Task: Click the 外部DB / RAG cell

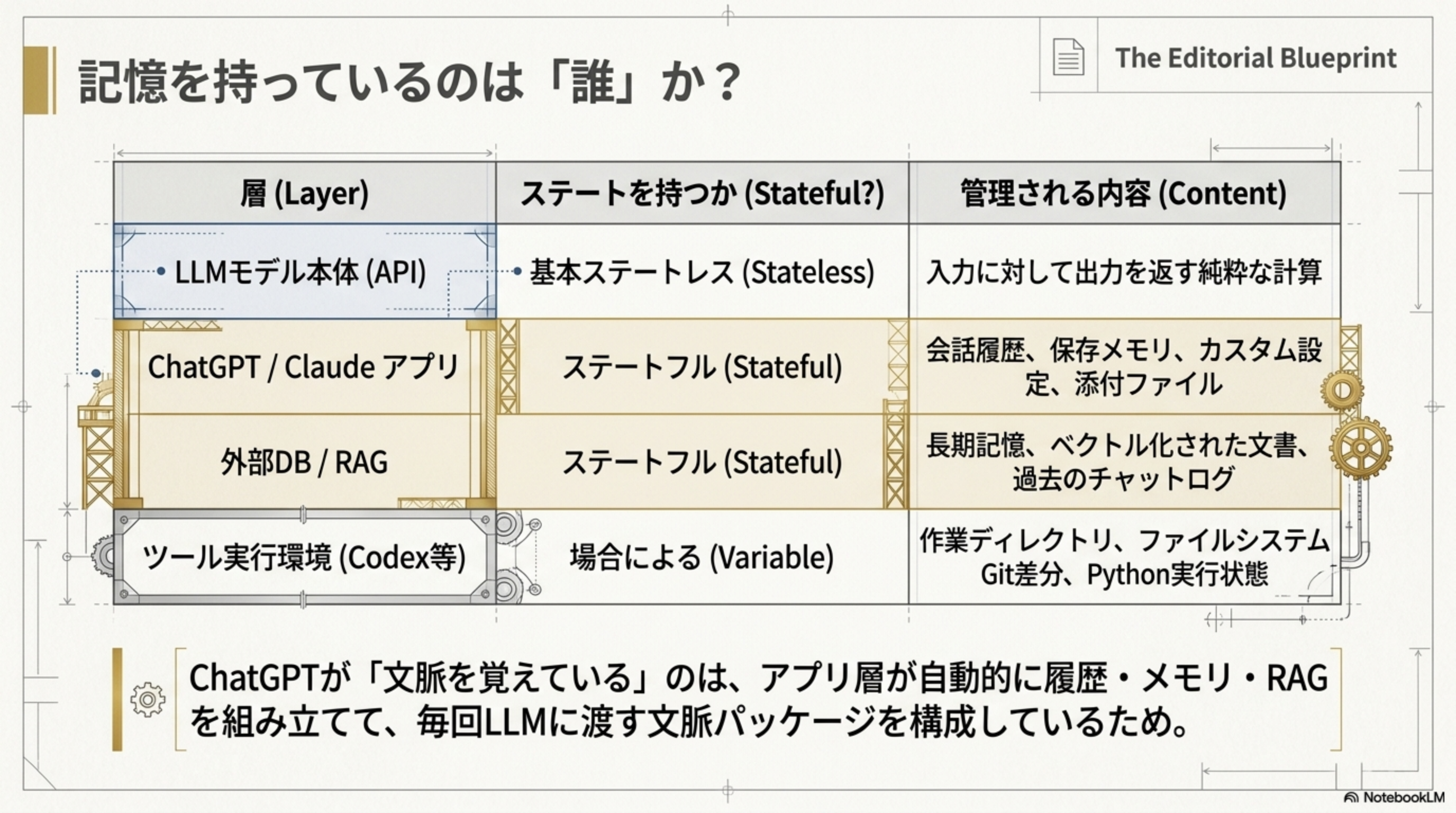Action: point(305,462)
